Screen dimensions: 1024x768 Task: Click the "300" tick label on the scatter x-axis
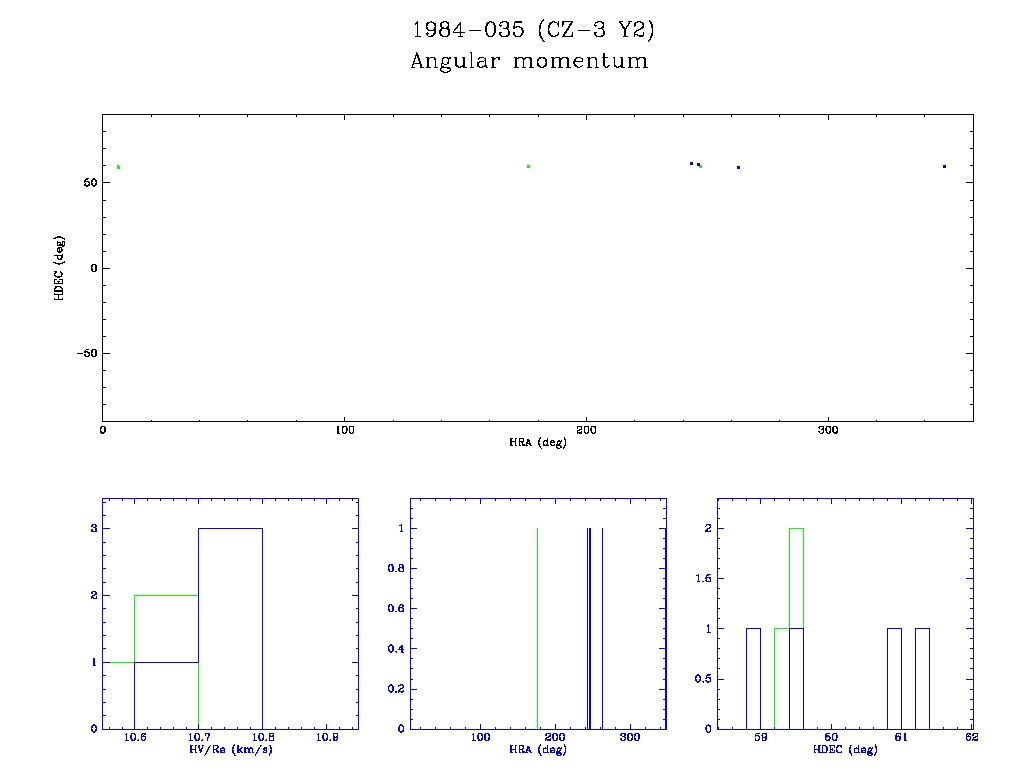(827, 430)
